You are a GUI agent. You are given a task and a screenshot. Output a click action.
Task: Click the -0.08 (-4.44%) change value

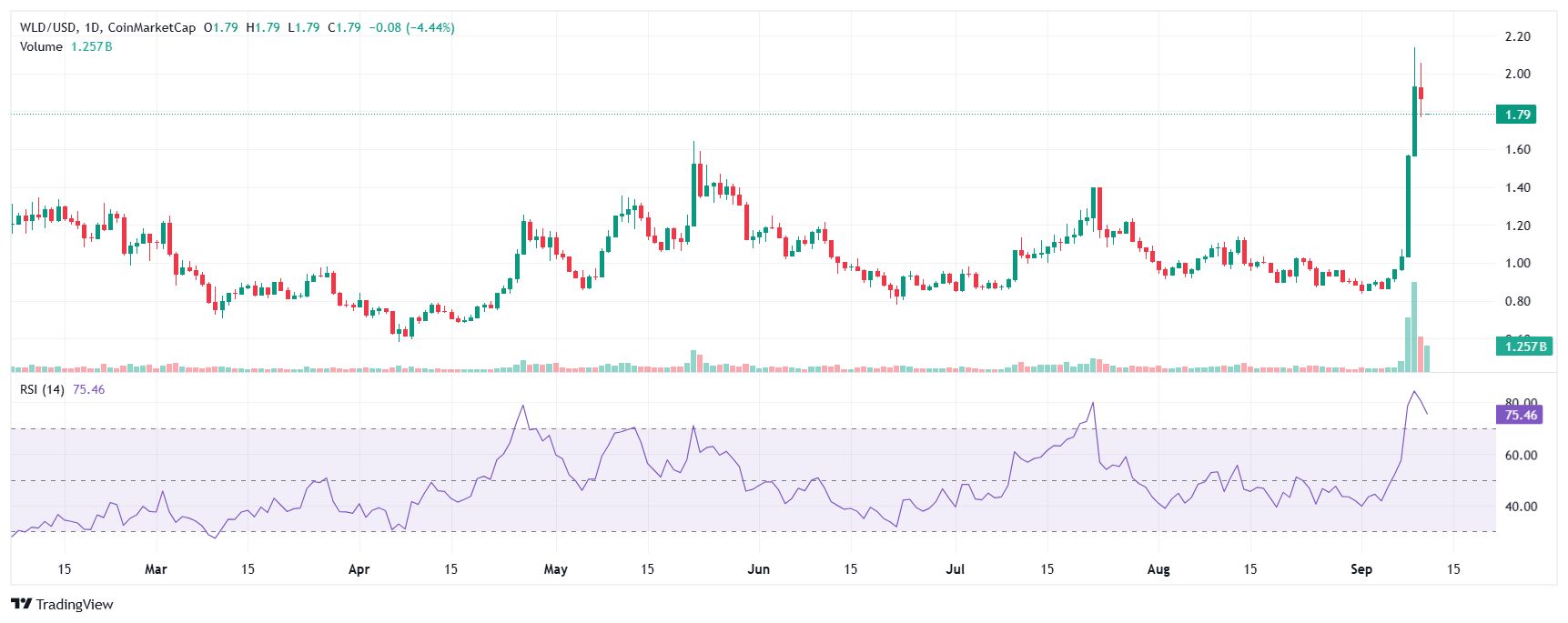411,27
